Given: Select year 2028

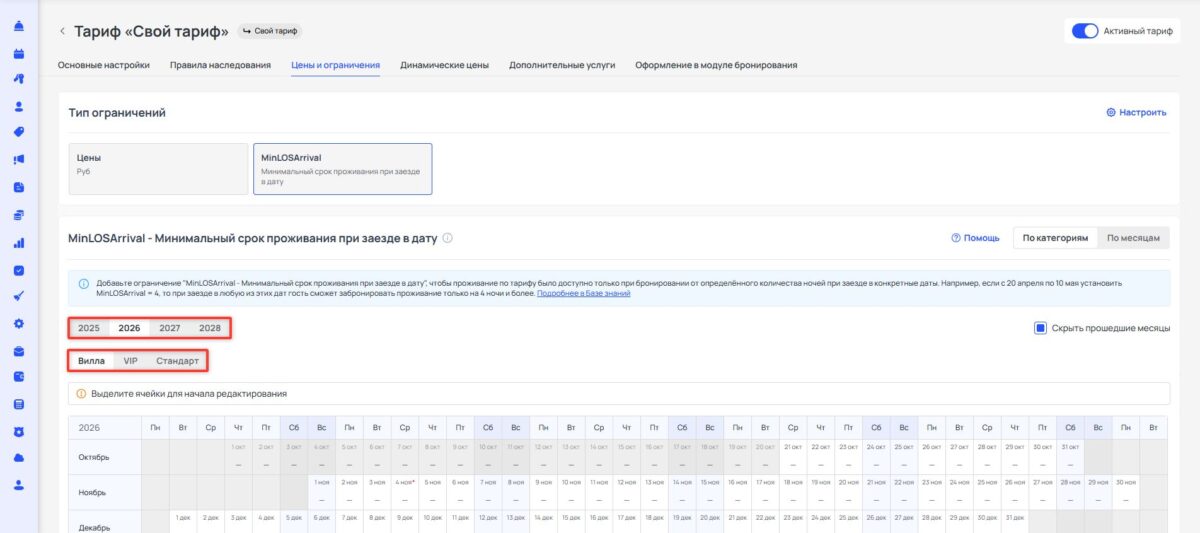Looking at the screenshot, I should click(210, 328).
